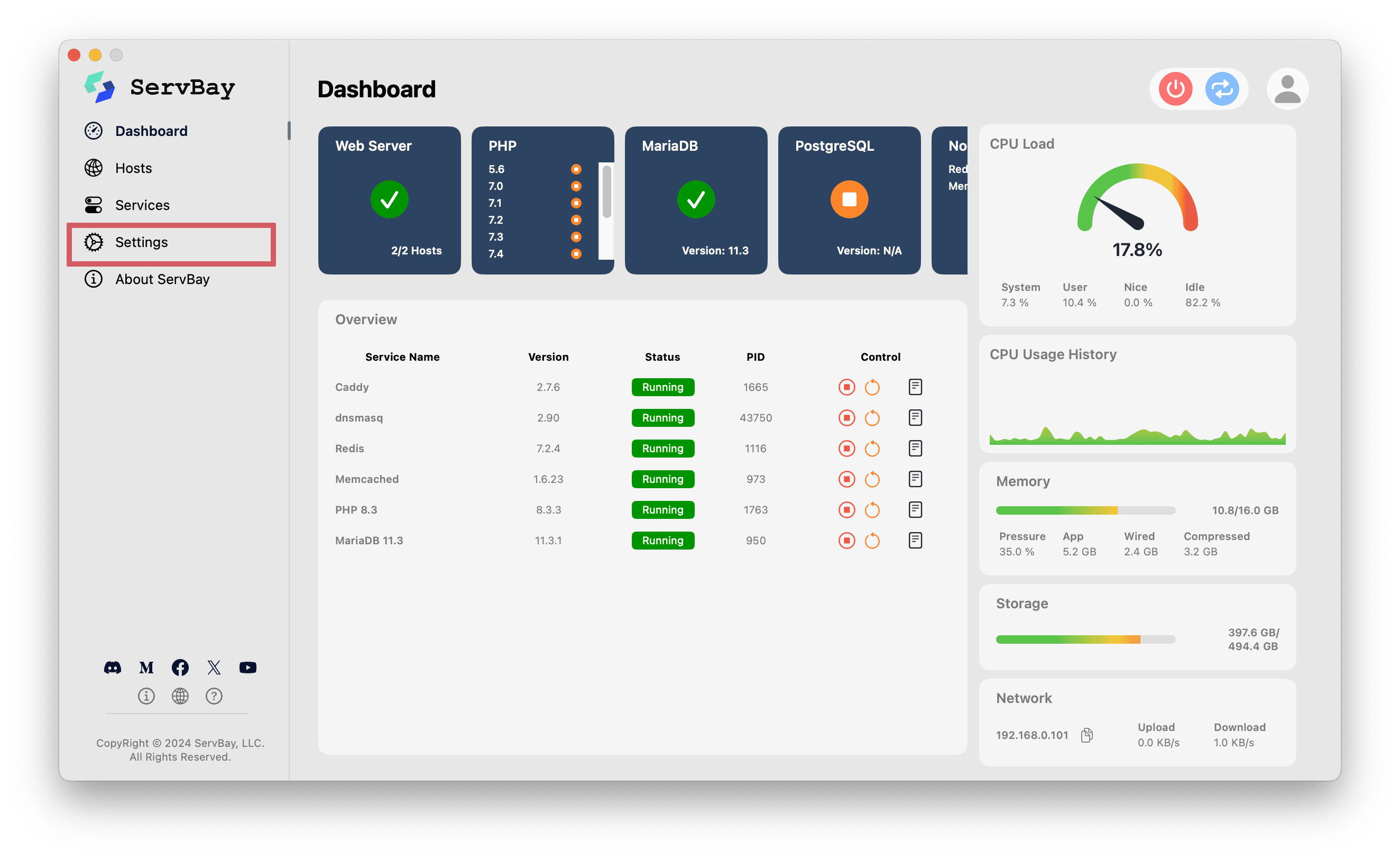View logs for the PHP 8.3 service
The image size is (1400, 859).
[915, 510]
